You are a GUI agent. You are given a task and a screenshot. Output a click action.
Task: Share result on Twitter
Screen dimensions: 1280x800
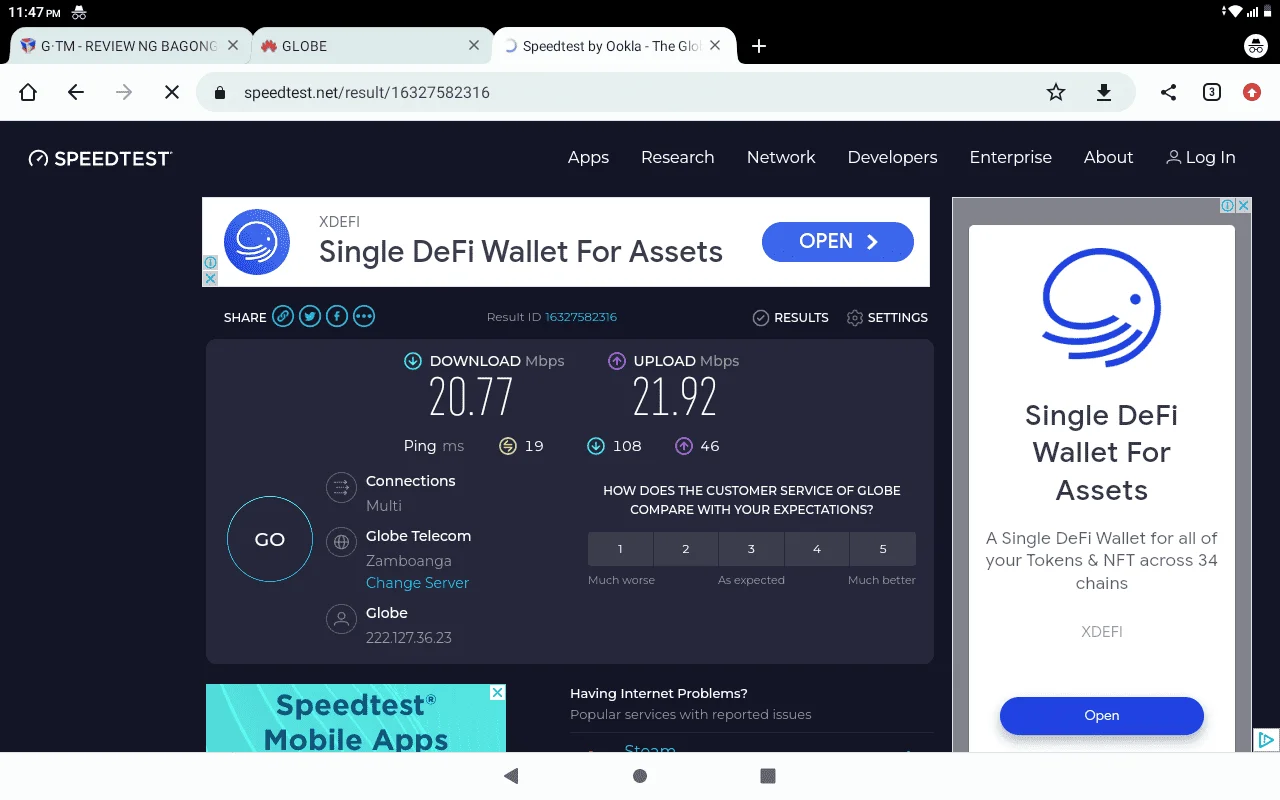310,317
